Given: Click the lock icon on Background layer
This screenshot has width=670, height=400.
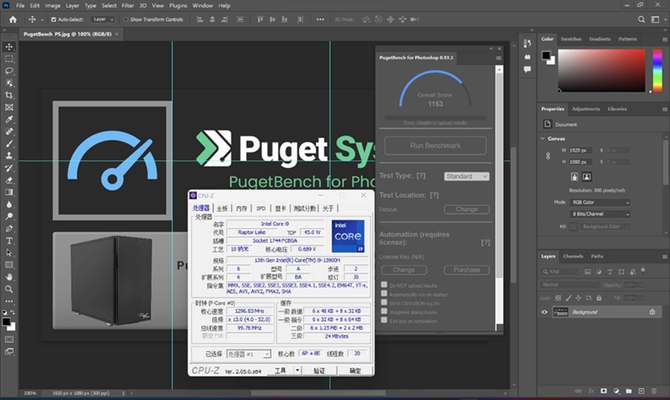Looking at the screenshot, I should (x=652, y=312).
